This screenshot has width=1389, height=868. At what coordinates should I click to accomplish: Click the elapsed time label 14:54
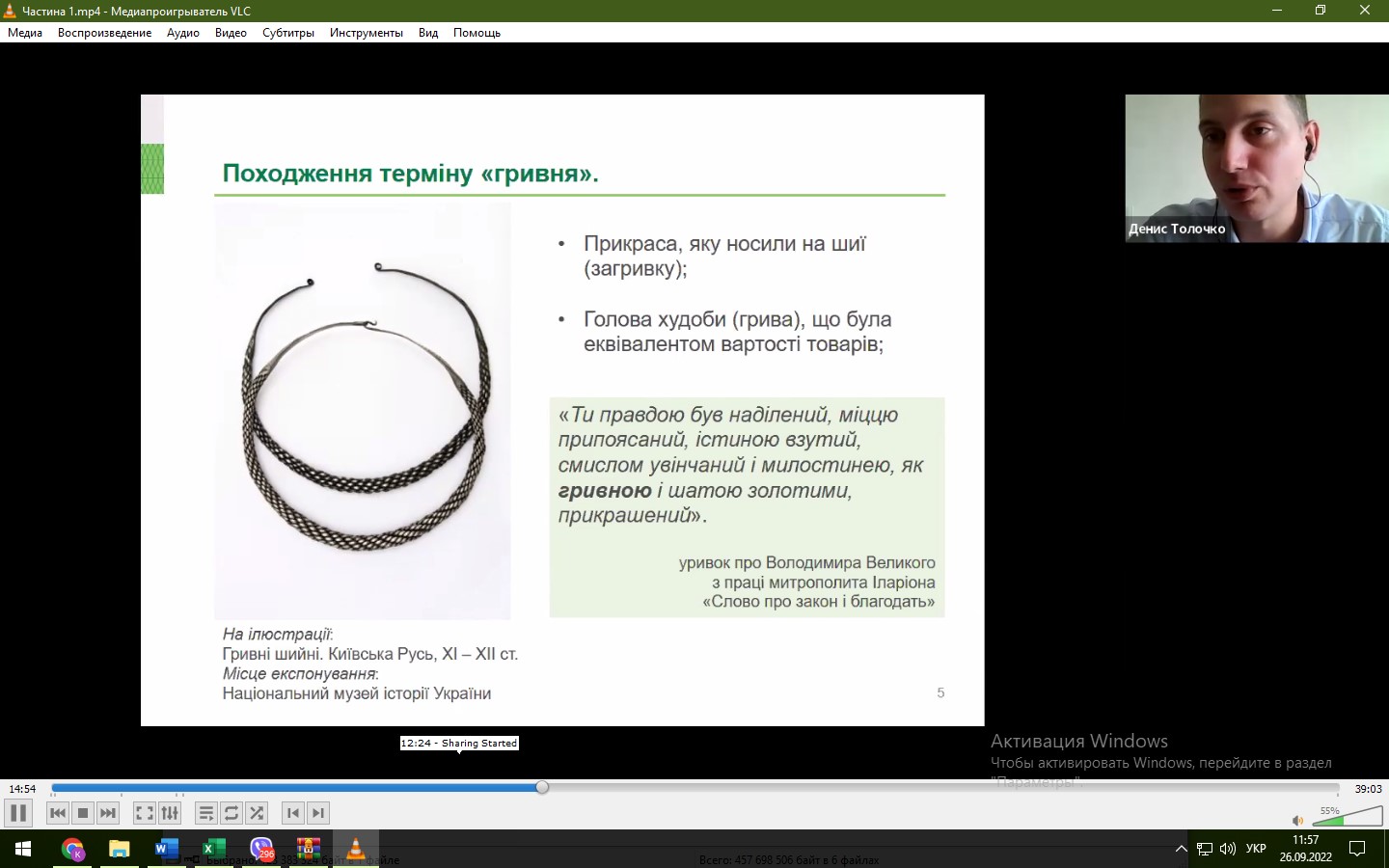pos(22,789)
